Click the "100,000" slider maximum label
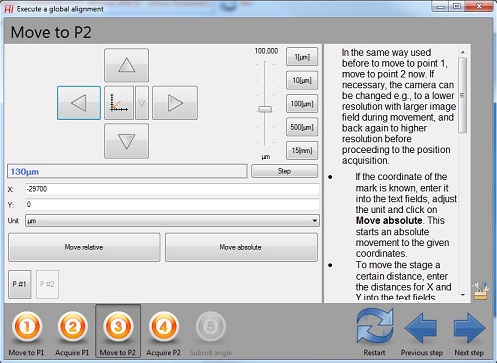Image resolution: width=497 pixels, height=363 pixels. coord(266,51)
